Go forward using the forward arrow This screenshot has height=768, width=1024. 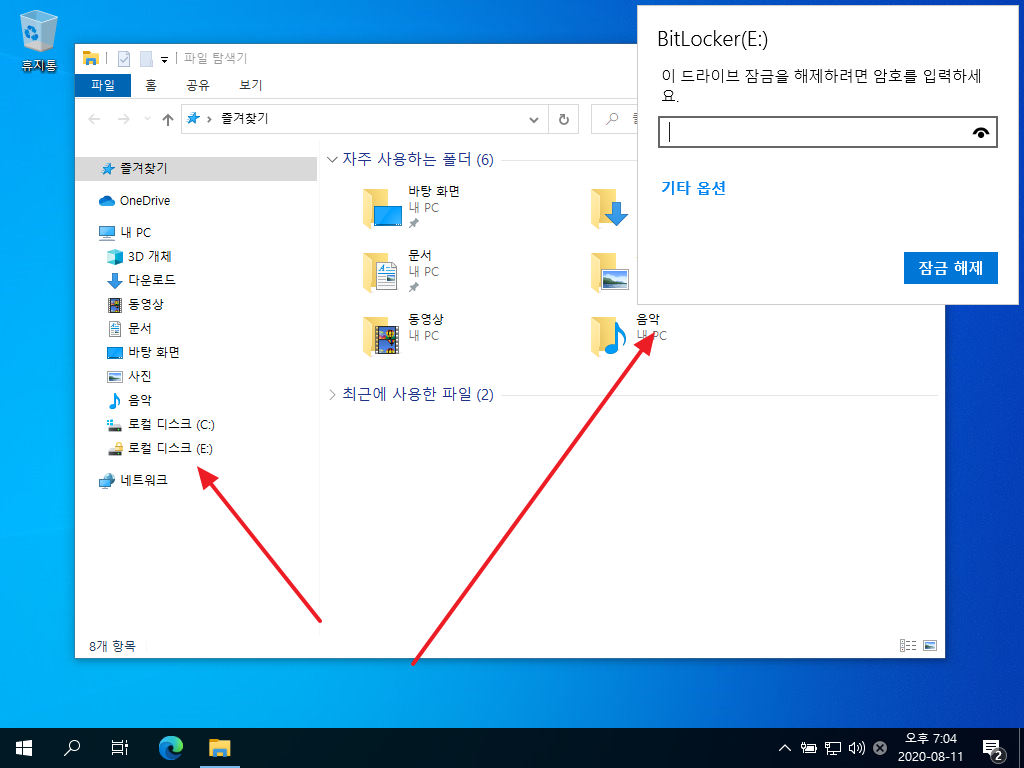(x=123, y=119)
